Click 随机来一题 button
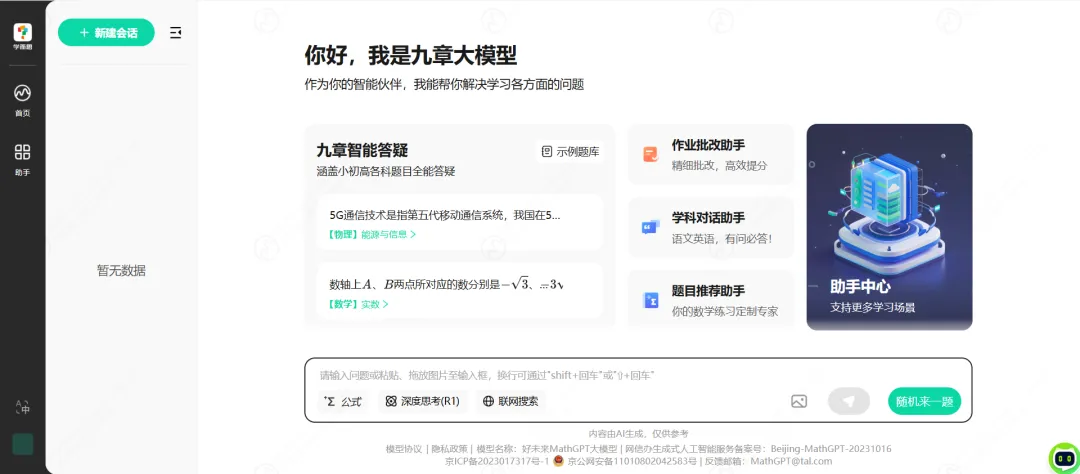 tap(924, 401)
